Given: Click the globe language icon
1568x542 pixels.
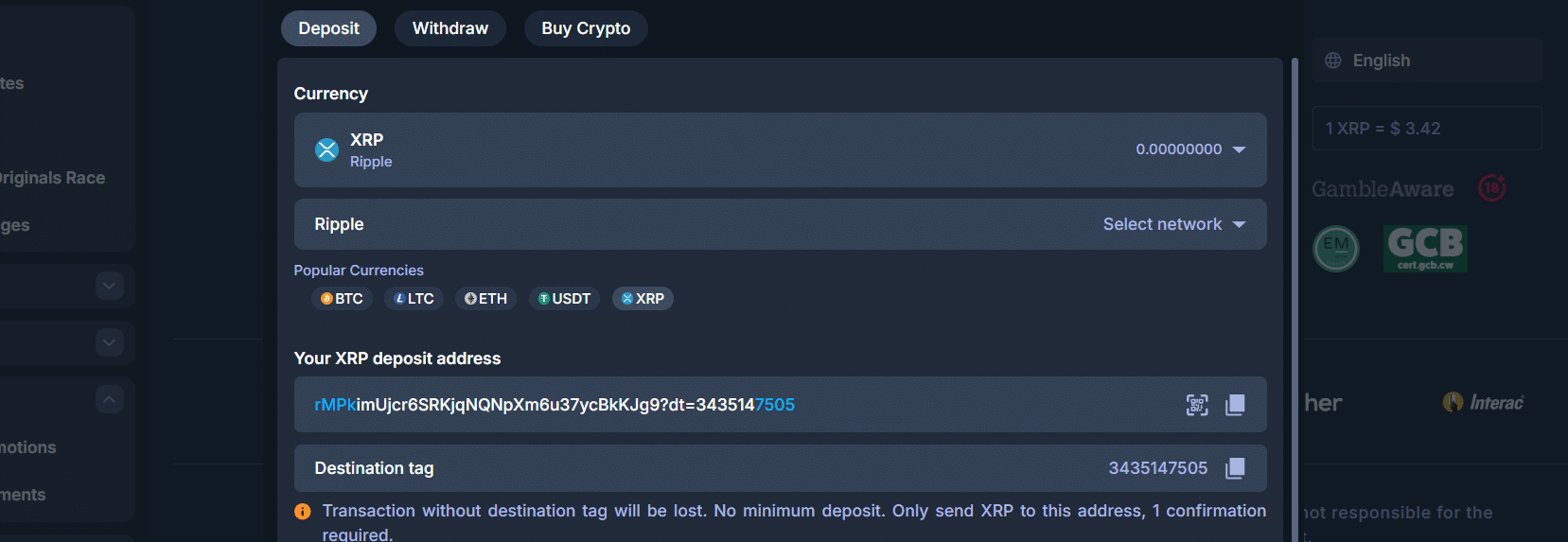Looking at the screenshot, I should [1333, 61].
